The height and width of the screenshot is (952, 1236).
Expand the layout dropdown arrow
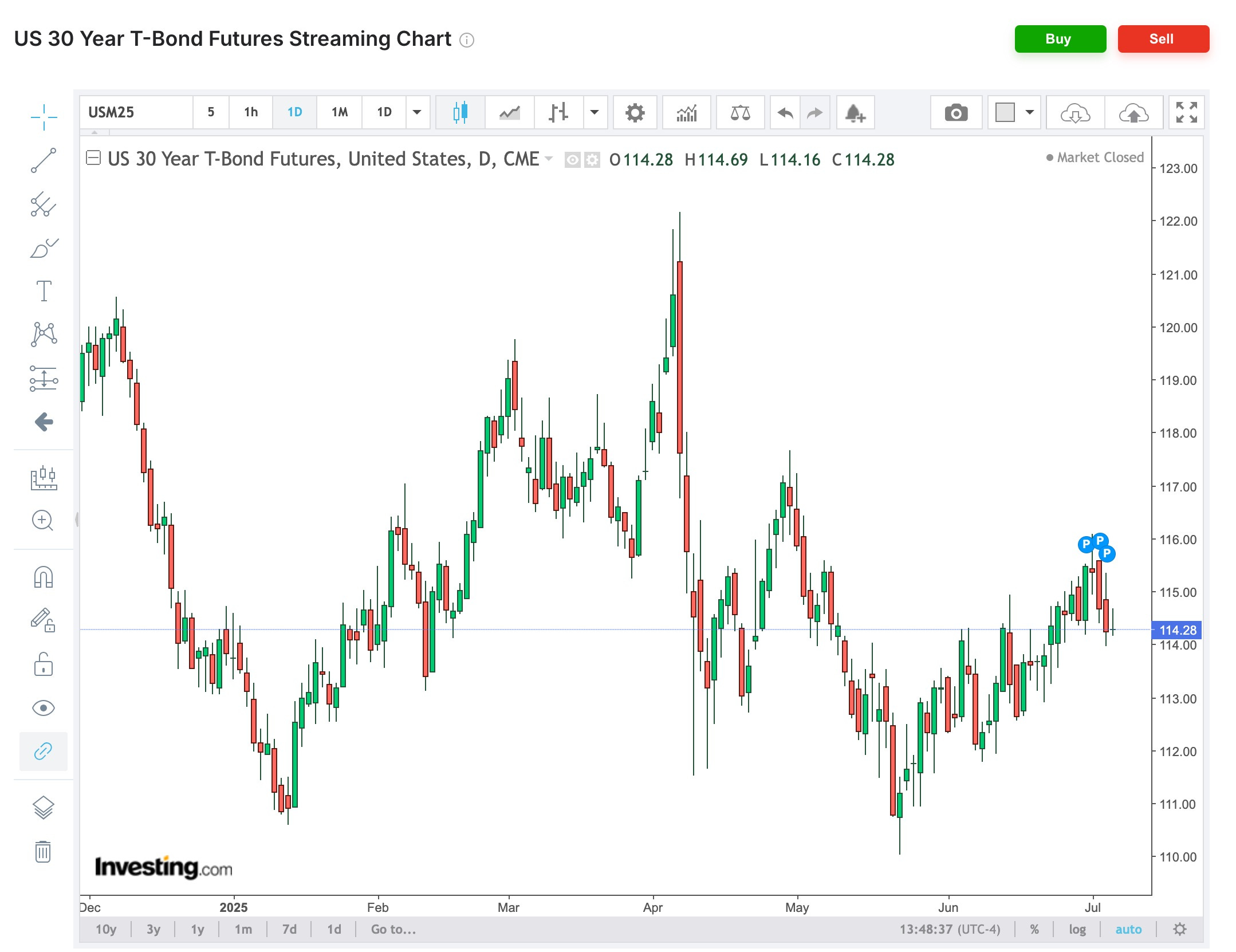pyautogui.click(x=1030, y=112)
